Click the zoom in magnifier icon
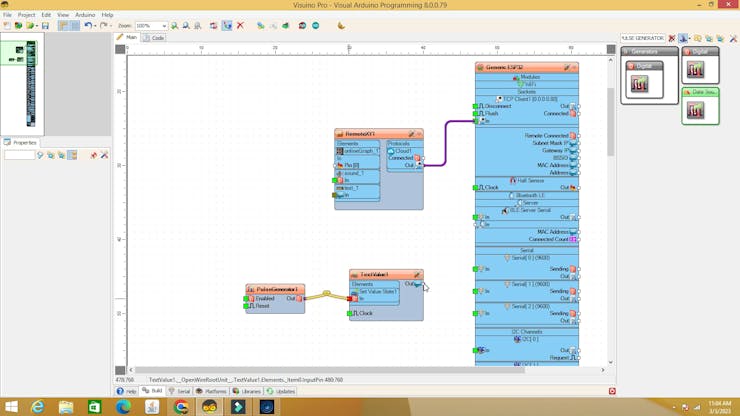This screenshot has height=416, width=740. pos(175,25)
